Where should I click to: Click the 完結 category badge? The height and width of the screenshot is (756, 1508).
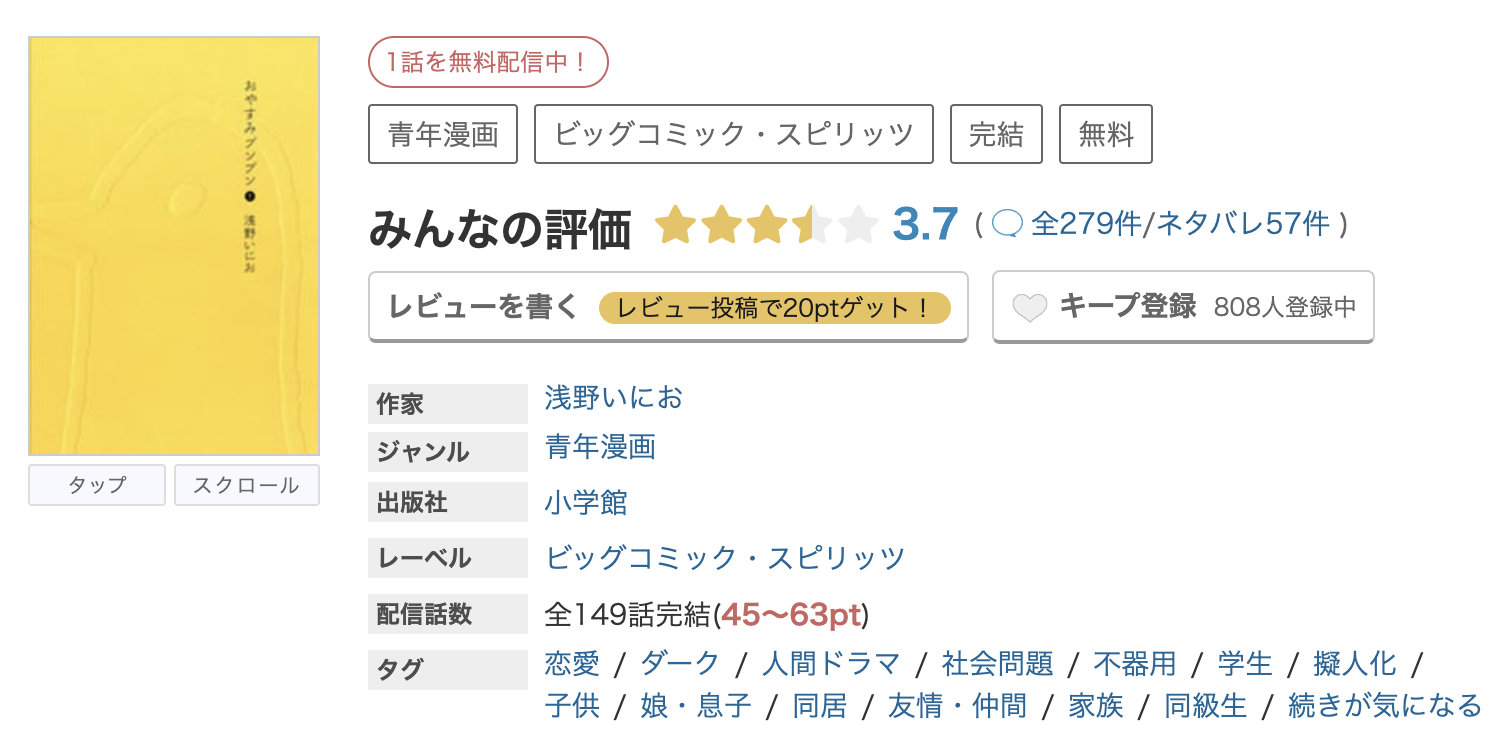pyautogui.click(x=996, y=133)
